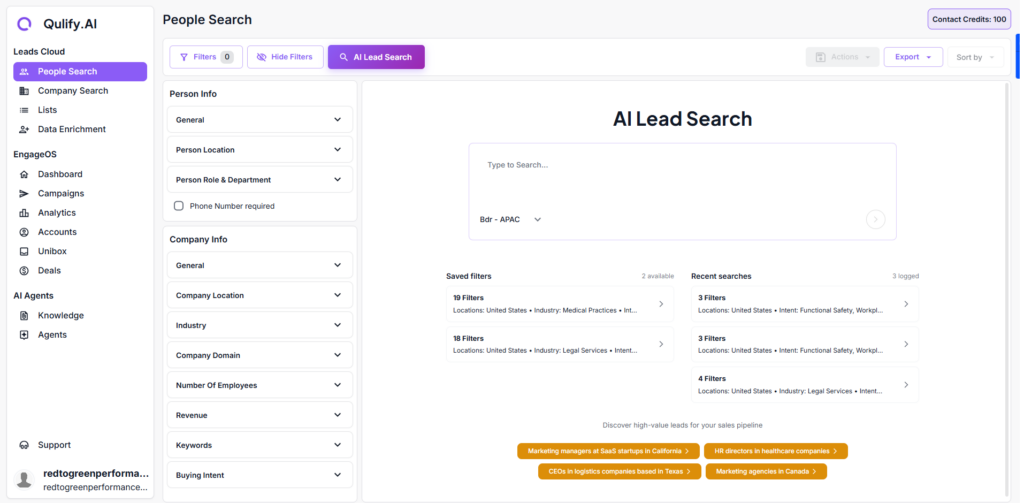Expand the Company Domain filter
This screenshot has width=1024, height=503.
[x=260, y=355]
